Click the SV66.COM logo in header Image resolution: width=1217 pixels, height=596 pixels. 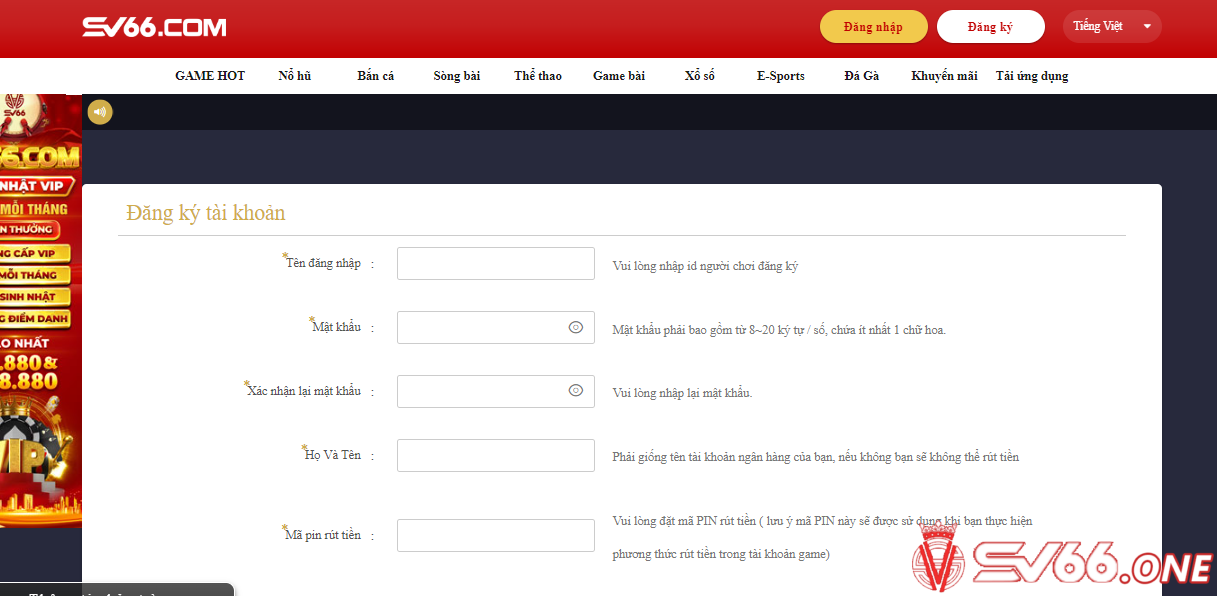pos(154,27)
